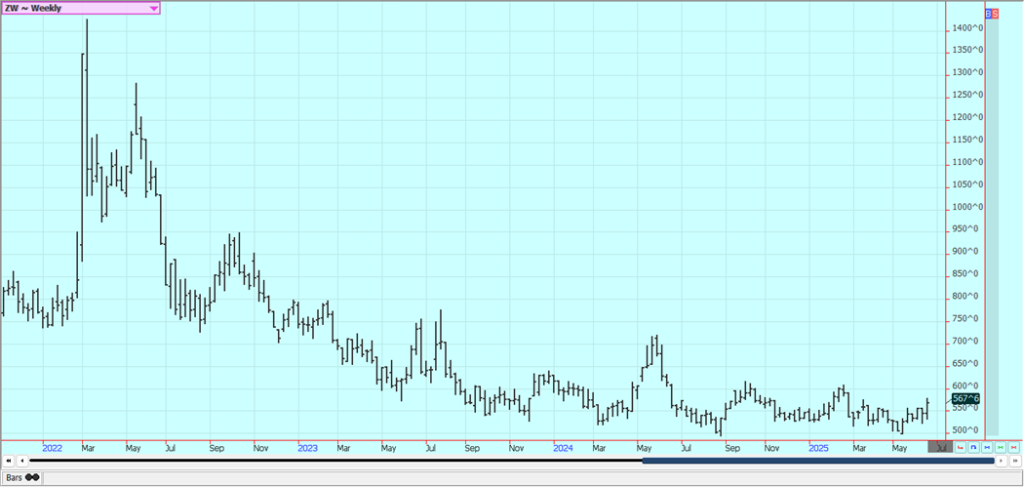Image resolution: width=1024 pixels, height=487 pixels.
Task: Click the red compress bars icon
Action: (x=1014, y=447)
